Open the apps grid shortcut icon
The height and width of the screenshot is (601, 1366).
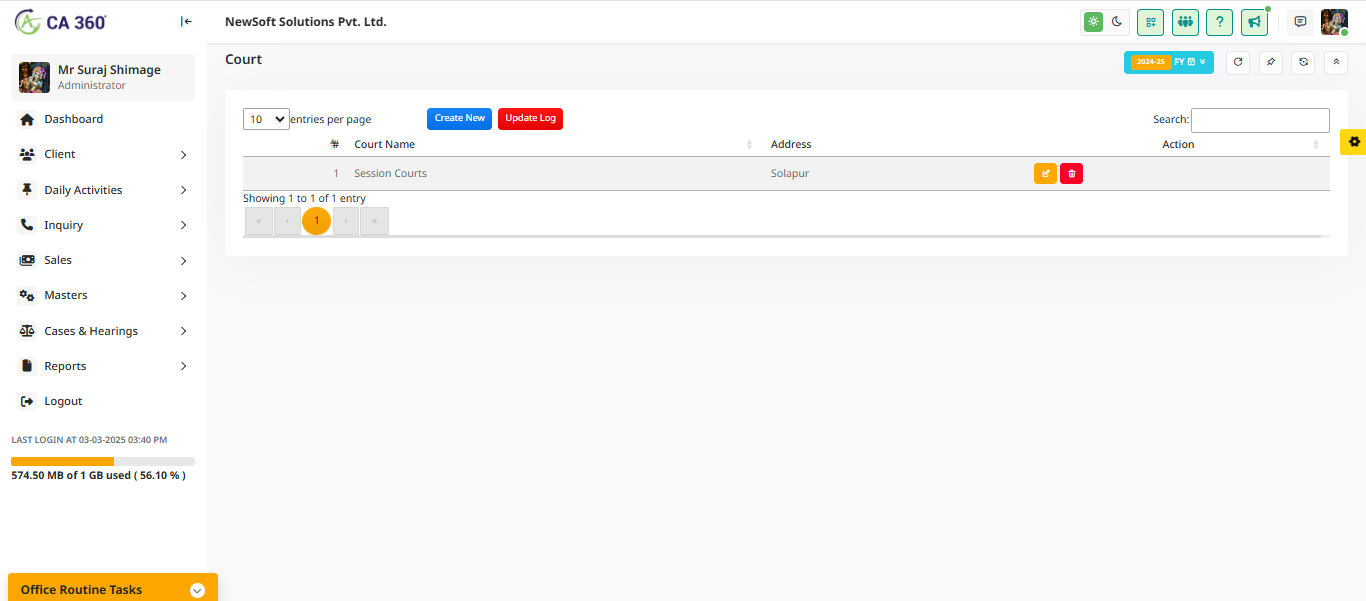1151,22
